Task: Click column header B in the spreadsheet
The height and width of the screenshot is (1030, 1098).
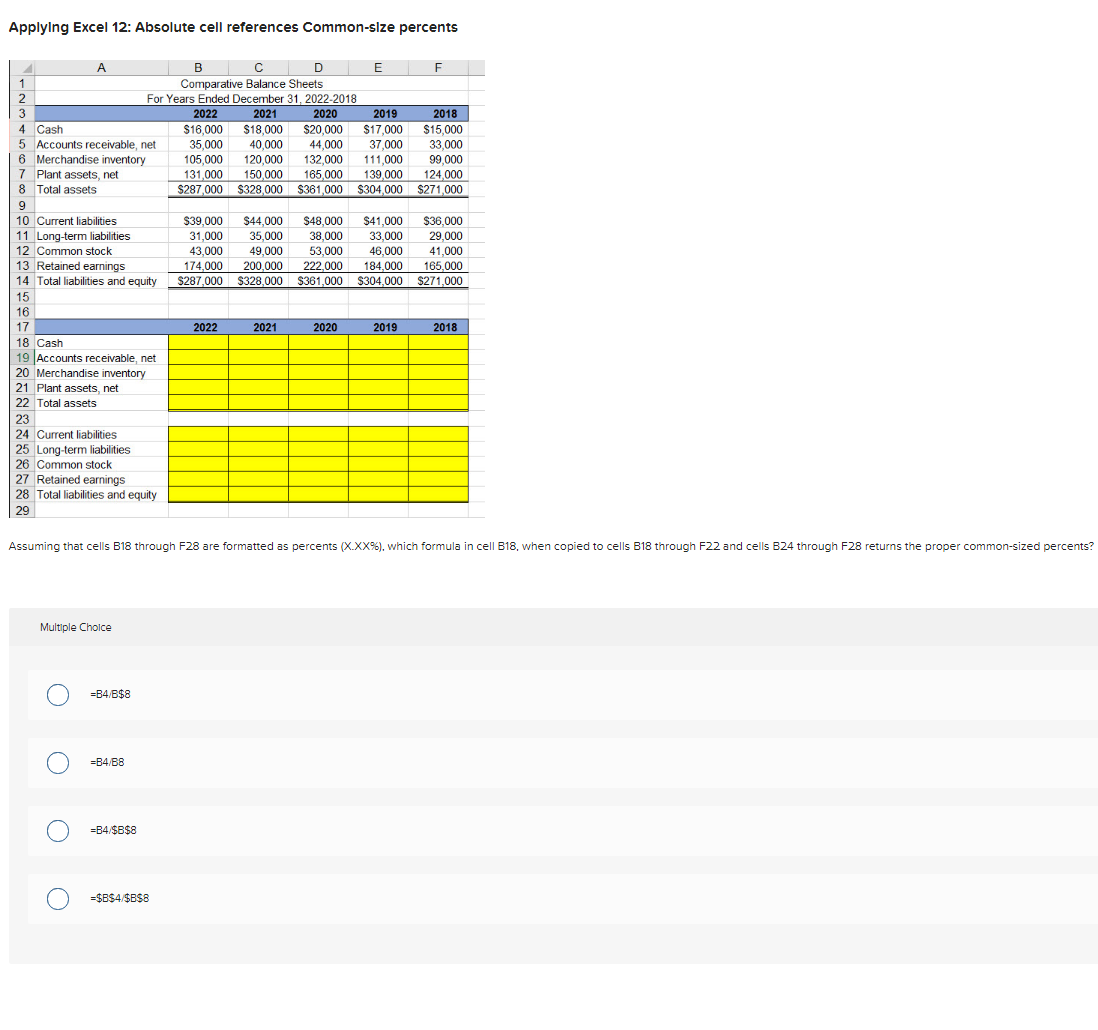Action: click(198, 67)
